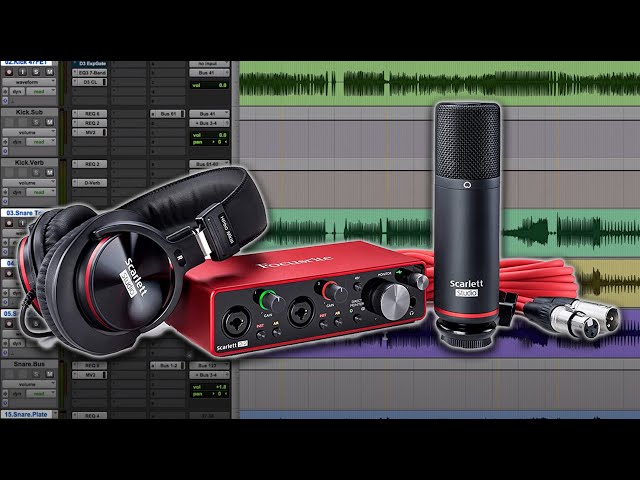Mute the Snare.Bus track

point(49,374)
